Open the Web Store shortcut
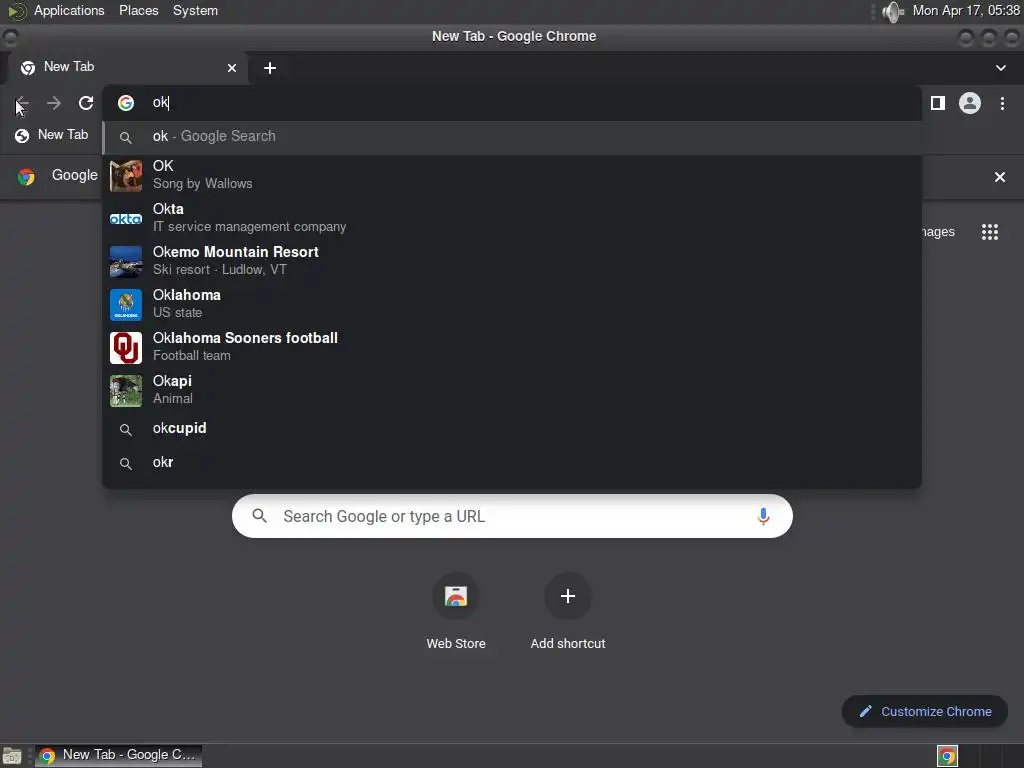The image size is (1024, 768). coord(456,612)
